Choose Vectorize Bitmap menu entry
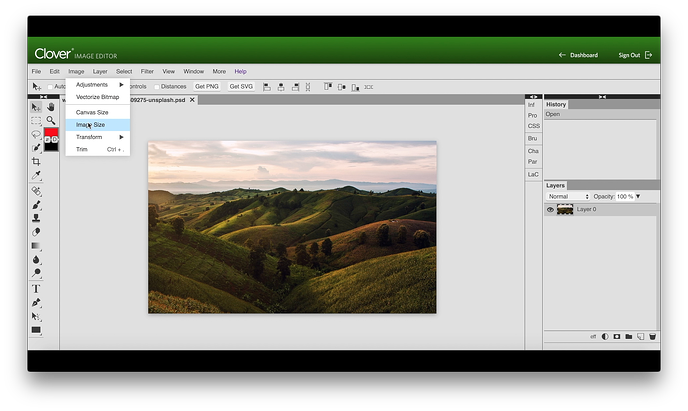This screenshot has width=688, height=411. pos(98,97)
